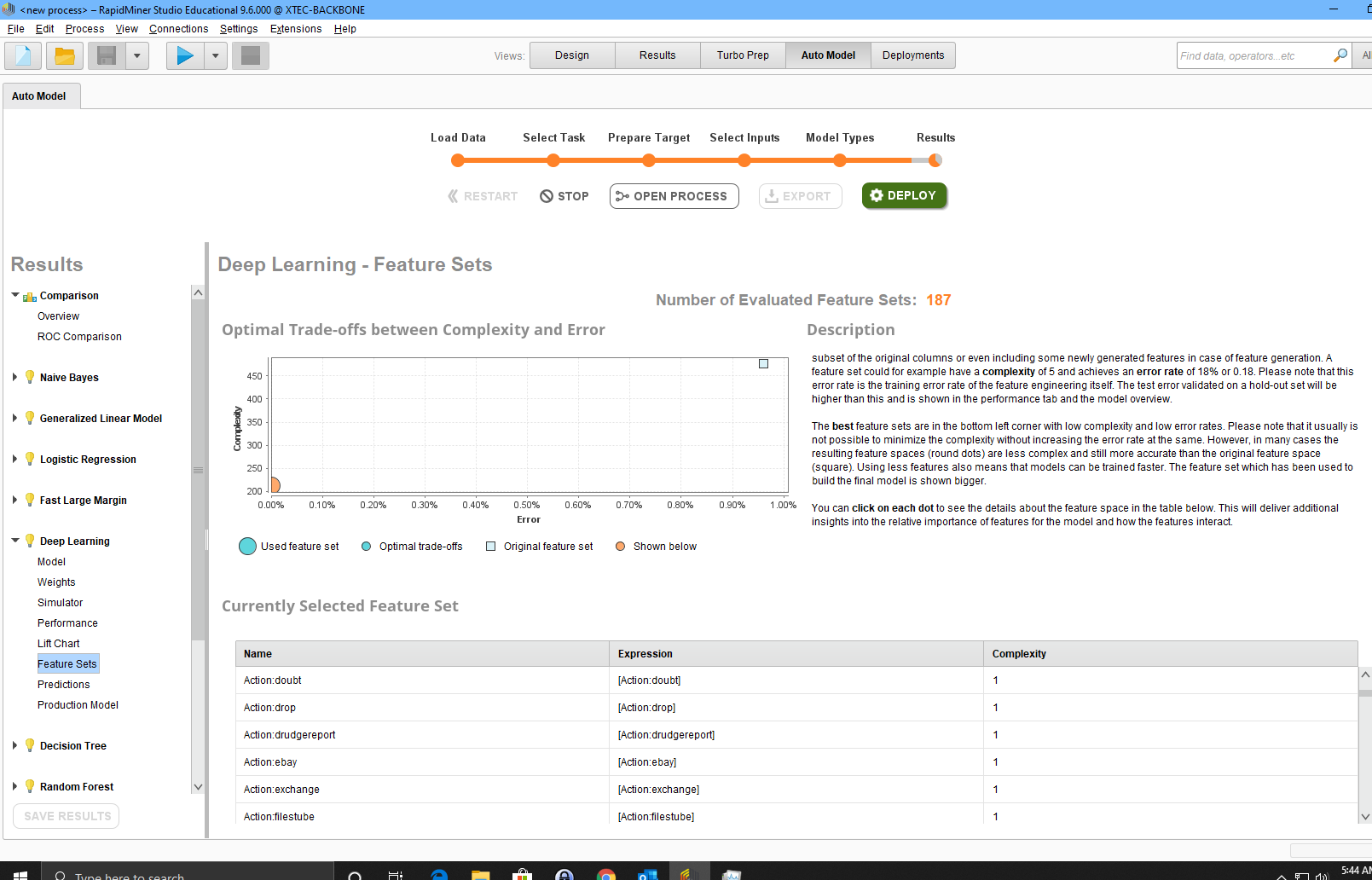
Task: Go to the Model Types step marker
Action: [840, 160]
